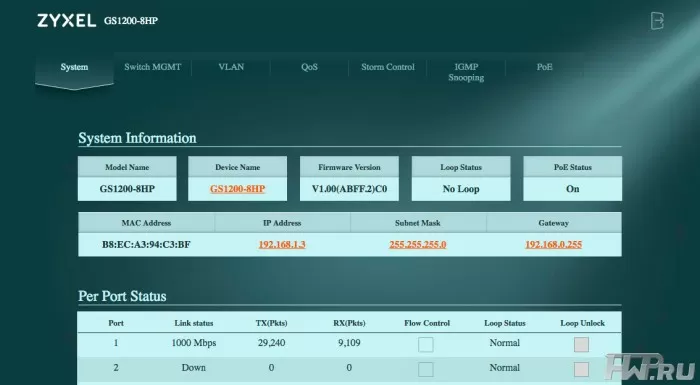Click the RX(Pkts) column header
Viewport: 700px width, 385px height.
[x=349, y=323]
